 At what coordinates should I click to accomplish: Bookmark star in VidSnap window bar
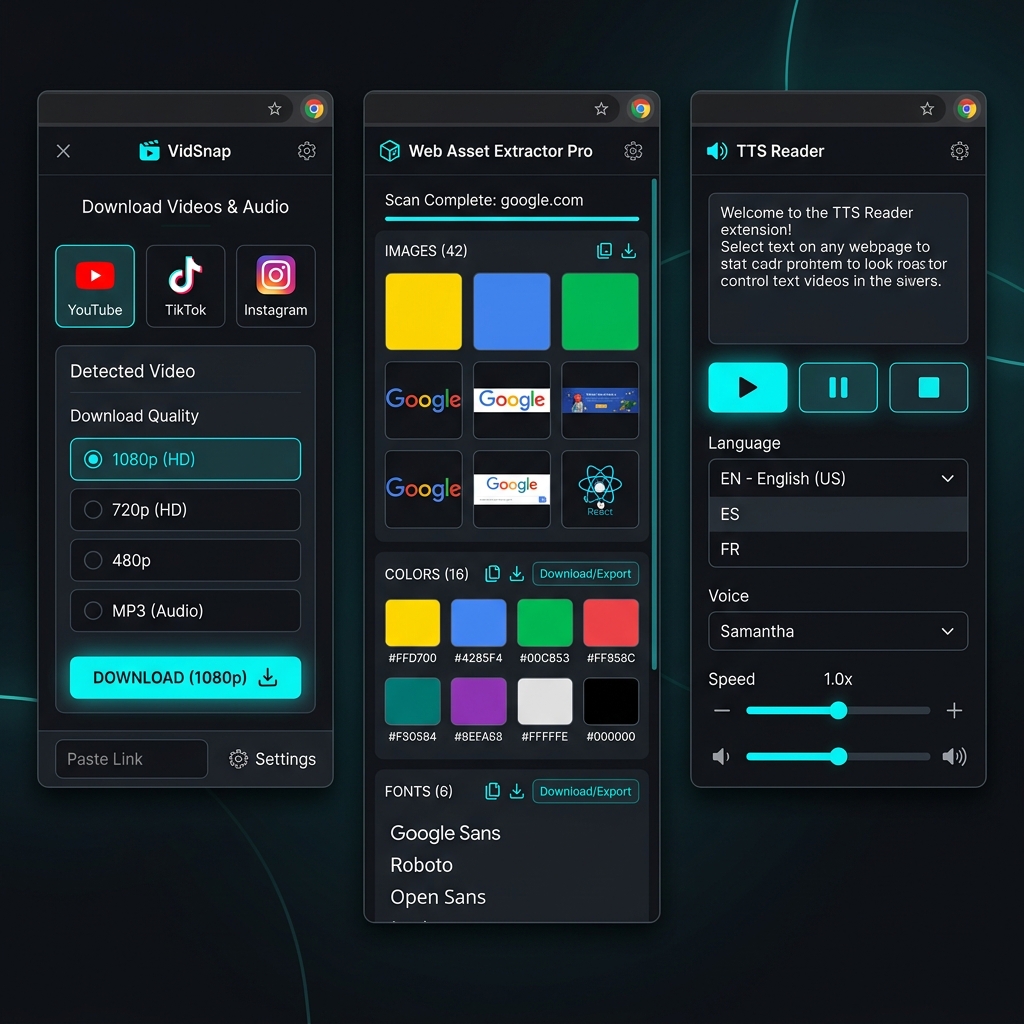point(274,109)
